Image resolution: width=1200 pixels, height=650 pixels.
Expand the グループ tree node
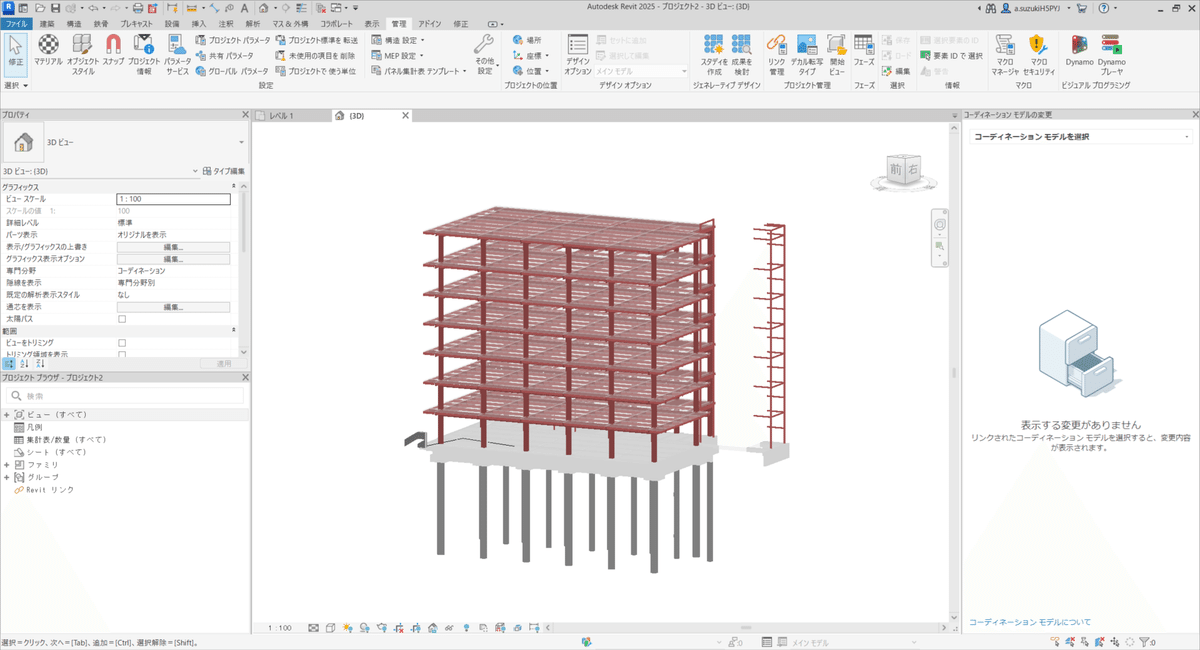[x=7, y=477]
